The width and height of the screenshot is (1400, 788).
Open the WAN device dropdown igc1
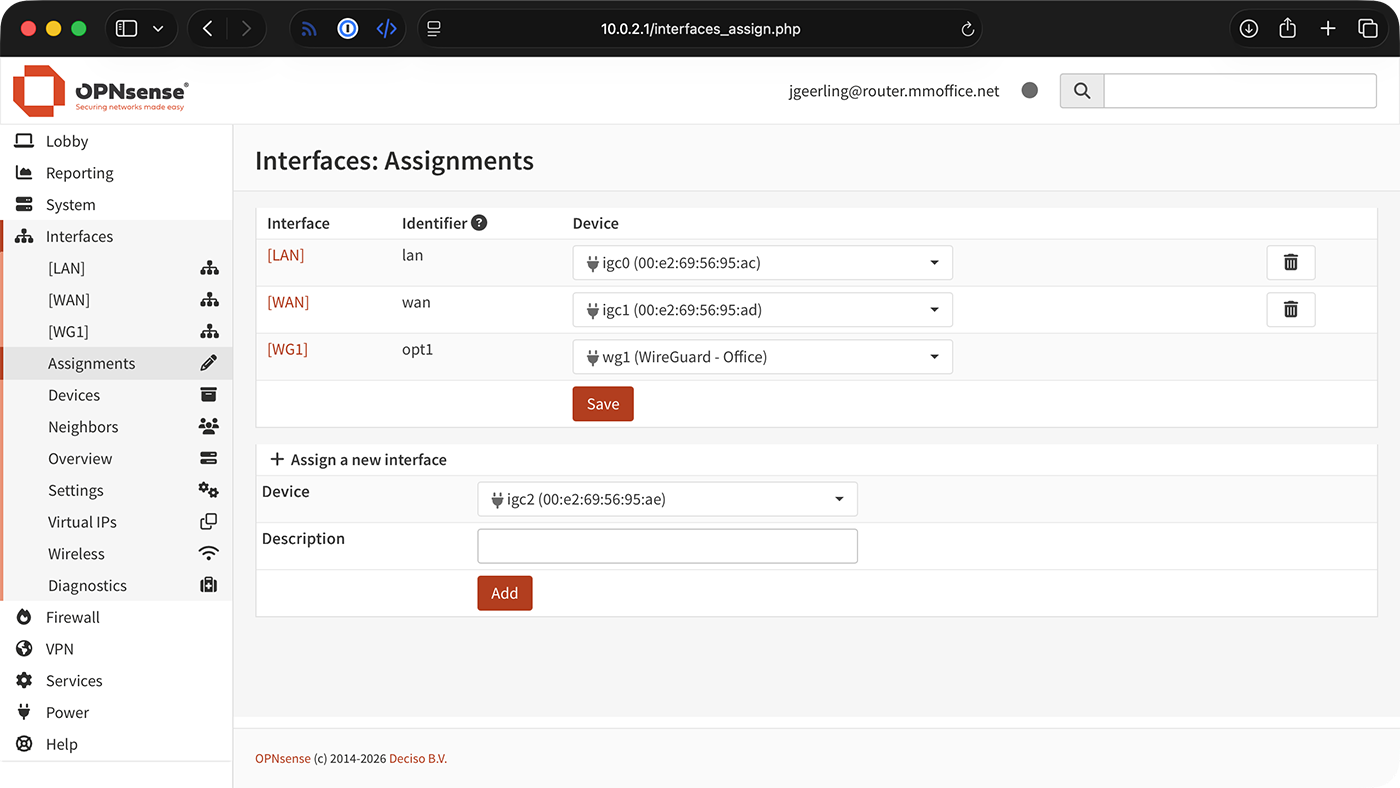tap(763, 310)
